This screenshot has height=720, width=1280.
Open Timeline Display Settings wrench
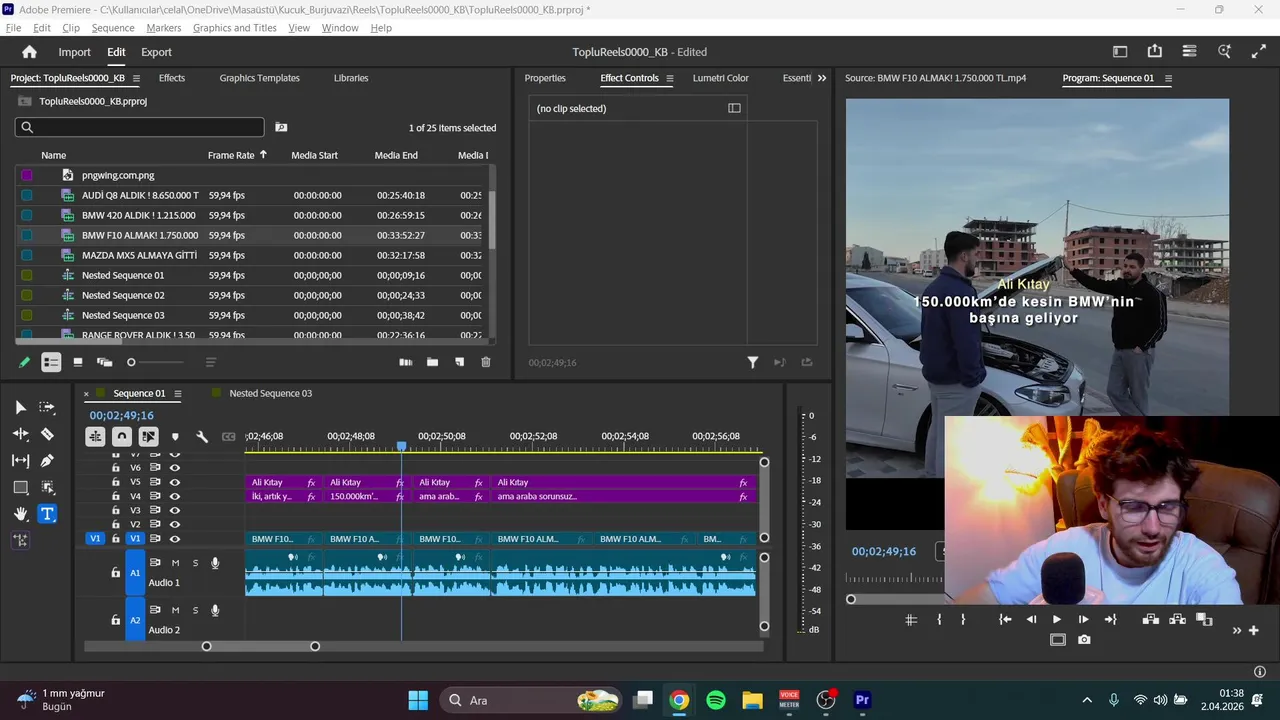coord(202,437)
